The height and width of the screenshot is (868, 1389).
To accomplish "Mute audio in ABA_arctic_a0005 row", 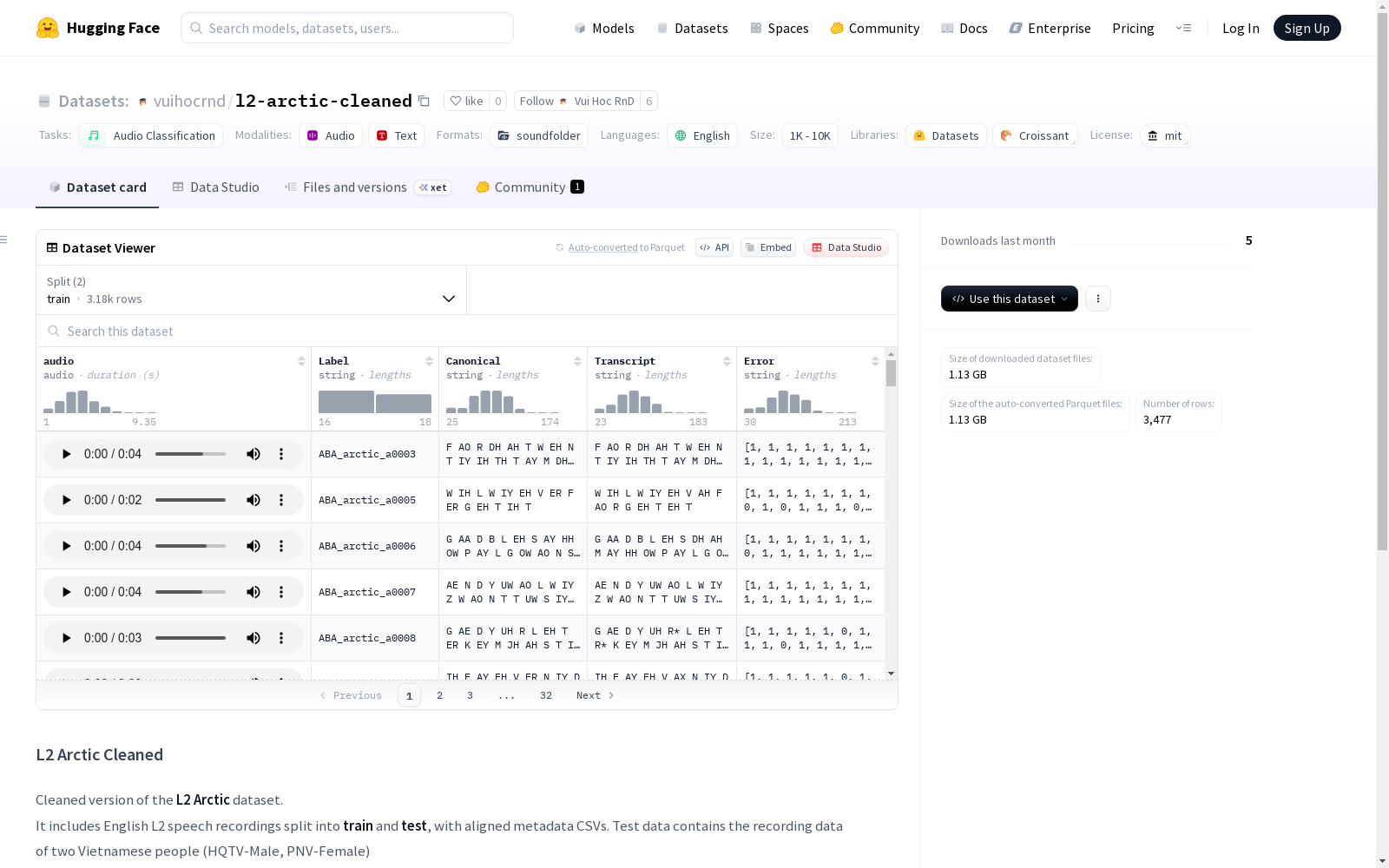I will (253, 500).
